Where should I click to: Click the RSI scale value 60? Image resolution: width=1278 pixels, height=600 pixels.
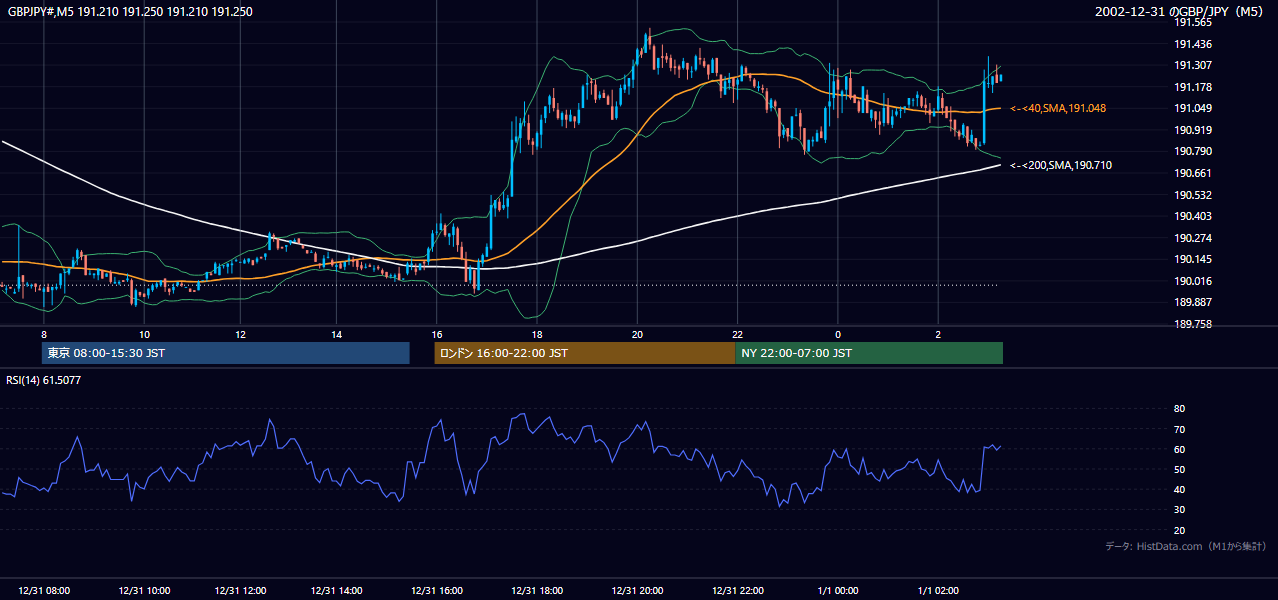[1179, 449]
